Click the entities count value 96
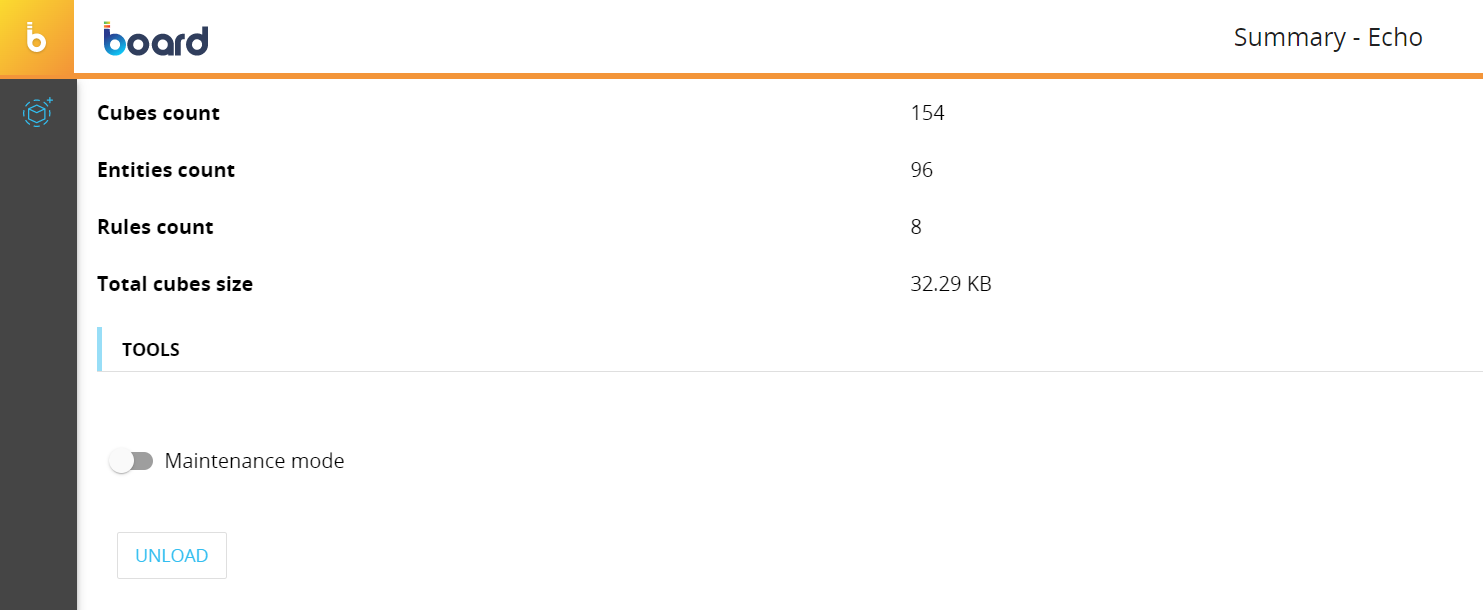Screen dimensions: 1483x610 (921, 170)
